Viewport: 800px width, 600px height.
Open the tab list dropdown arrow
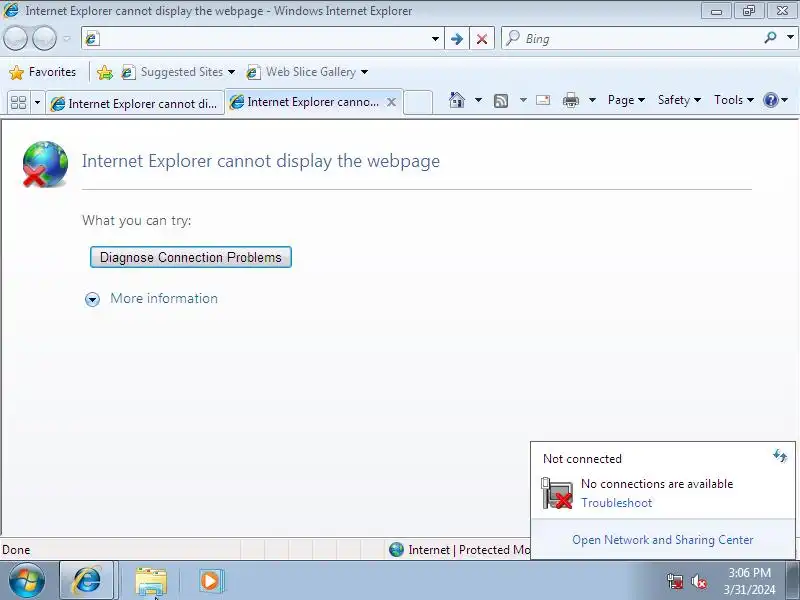37,103
